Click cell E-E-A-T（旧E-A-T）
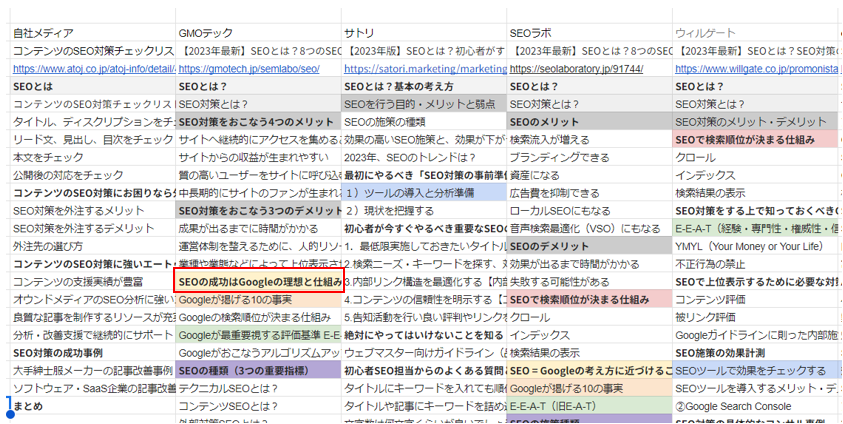The height and width of the screenshot is (424, 843). tap(590, 406)
